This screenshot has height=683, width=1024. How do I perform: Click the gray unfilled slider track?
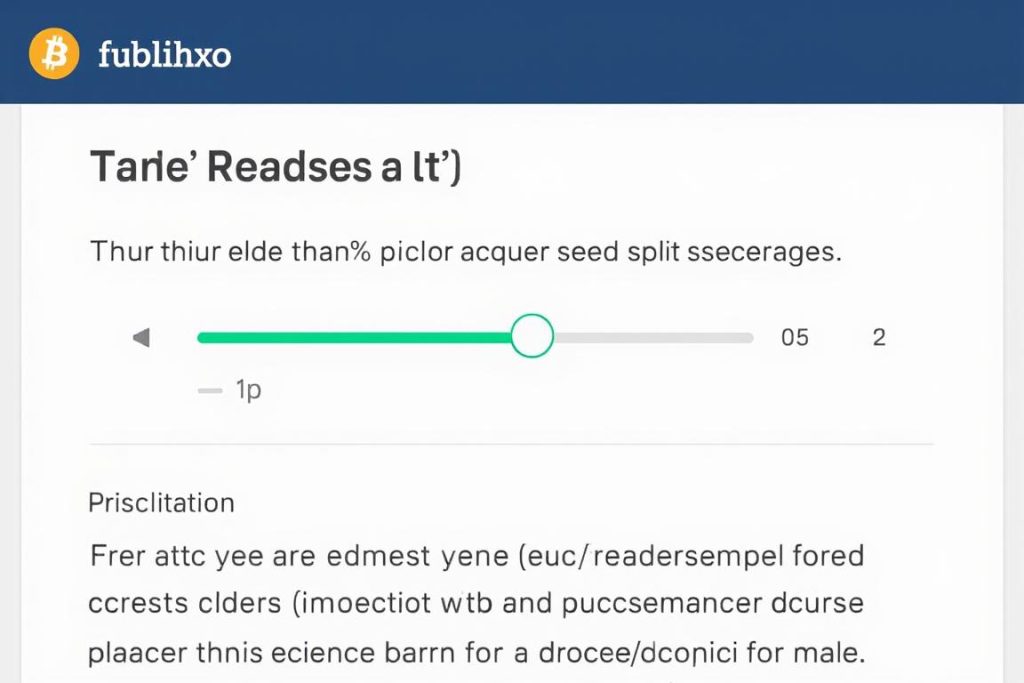tap(652, 337)
